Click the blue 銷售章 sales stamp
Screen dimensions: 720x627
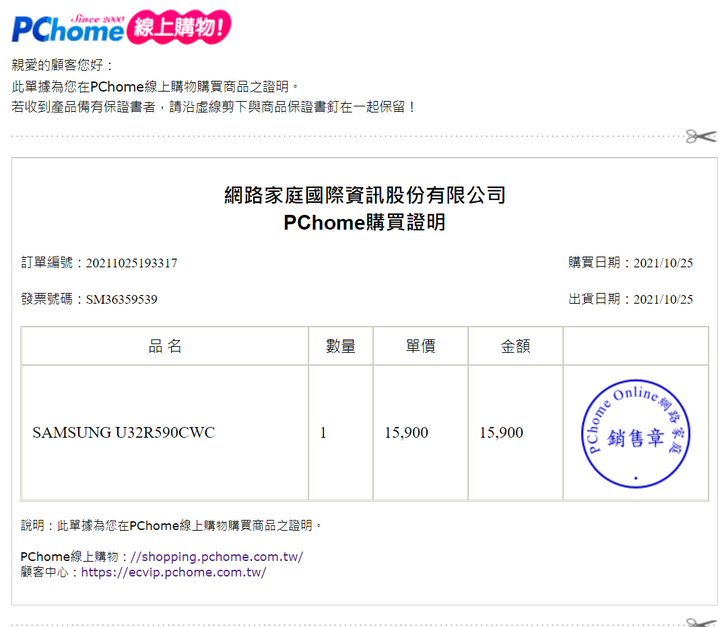[636, 434]
